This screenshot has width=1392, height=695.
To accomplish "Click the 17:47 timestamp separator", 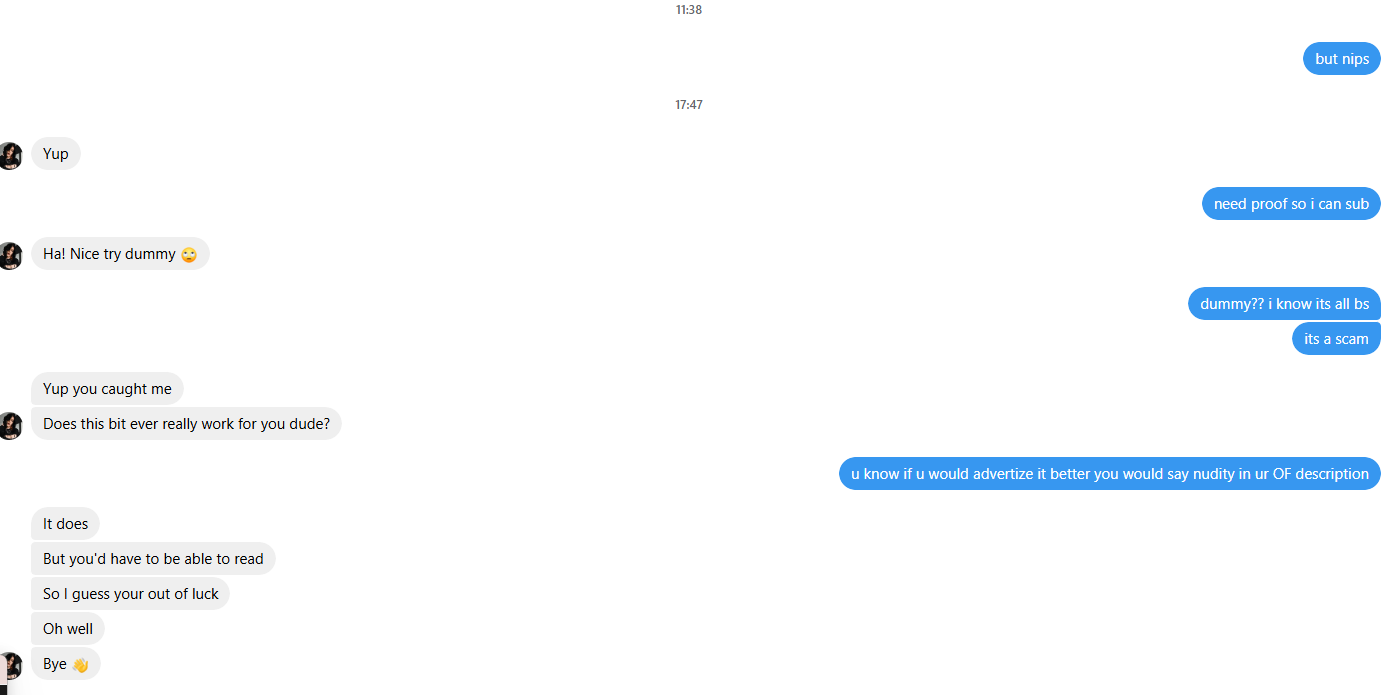I will (x=689, y=105).
